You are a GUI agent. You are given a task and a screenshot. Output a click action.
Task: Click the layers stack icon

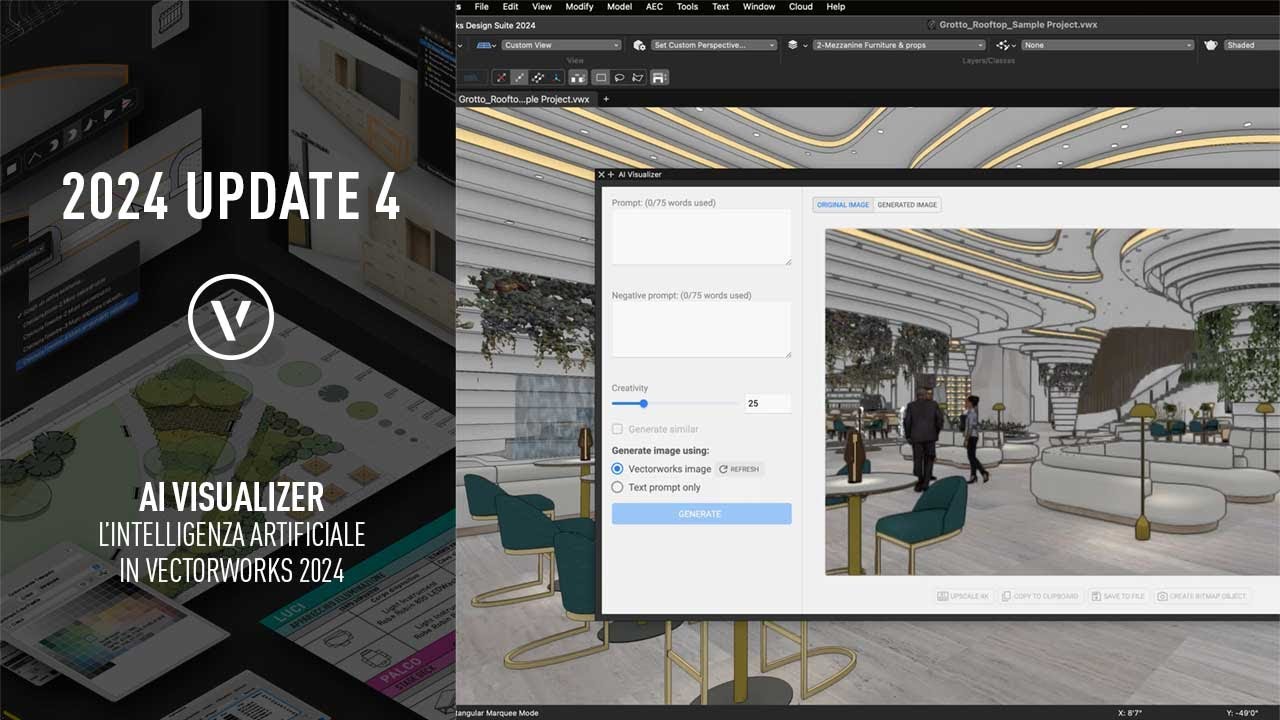pyautogui.click(x=794, y=45)
